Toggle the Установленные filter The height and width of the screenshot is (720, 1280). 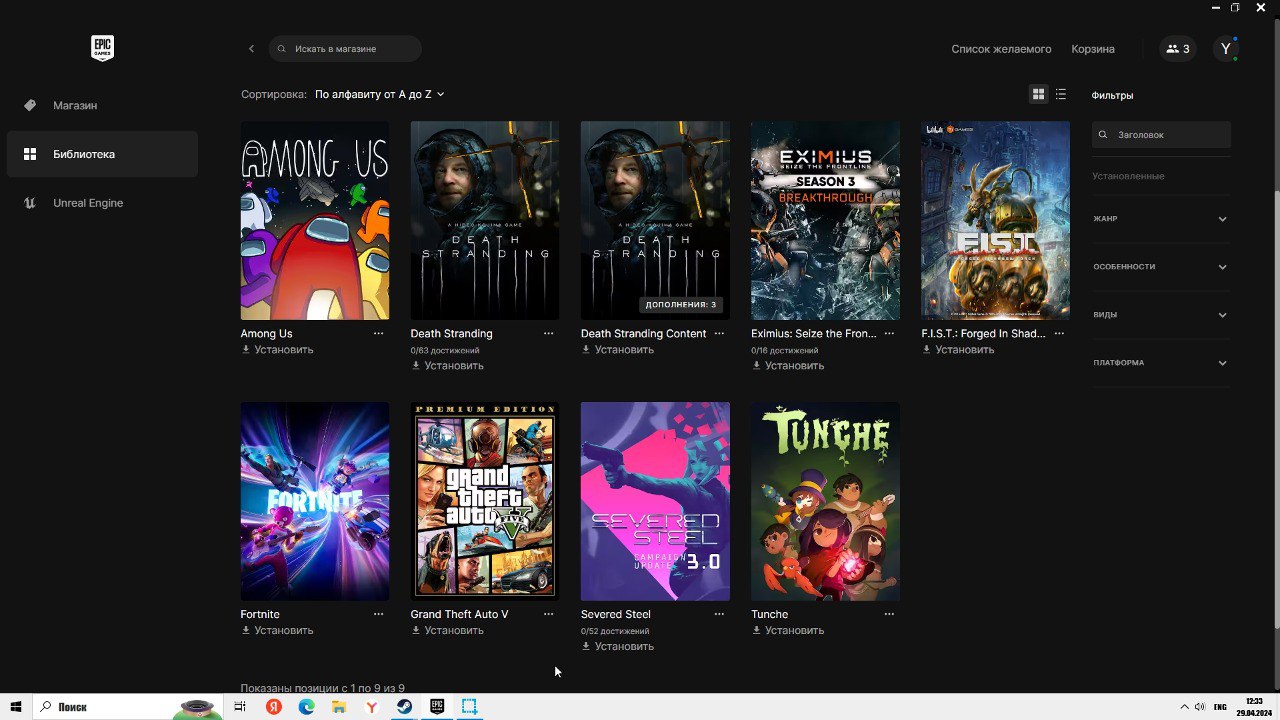[1128, 176]
